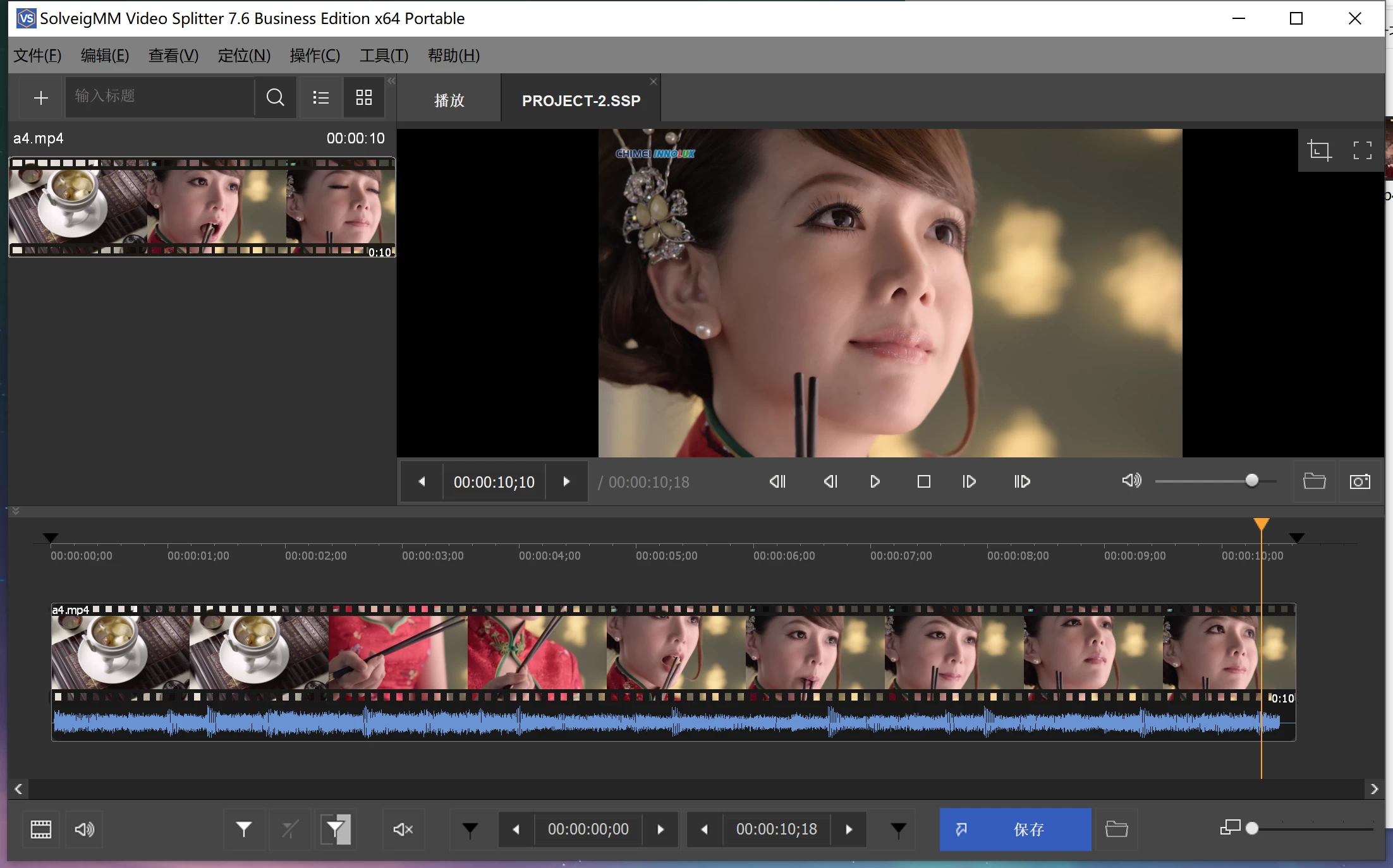Add a new media file with the plus icon
Image resolution: width=1393 pixels, height=868 pixels.
40,97
